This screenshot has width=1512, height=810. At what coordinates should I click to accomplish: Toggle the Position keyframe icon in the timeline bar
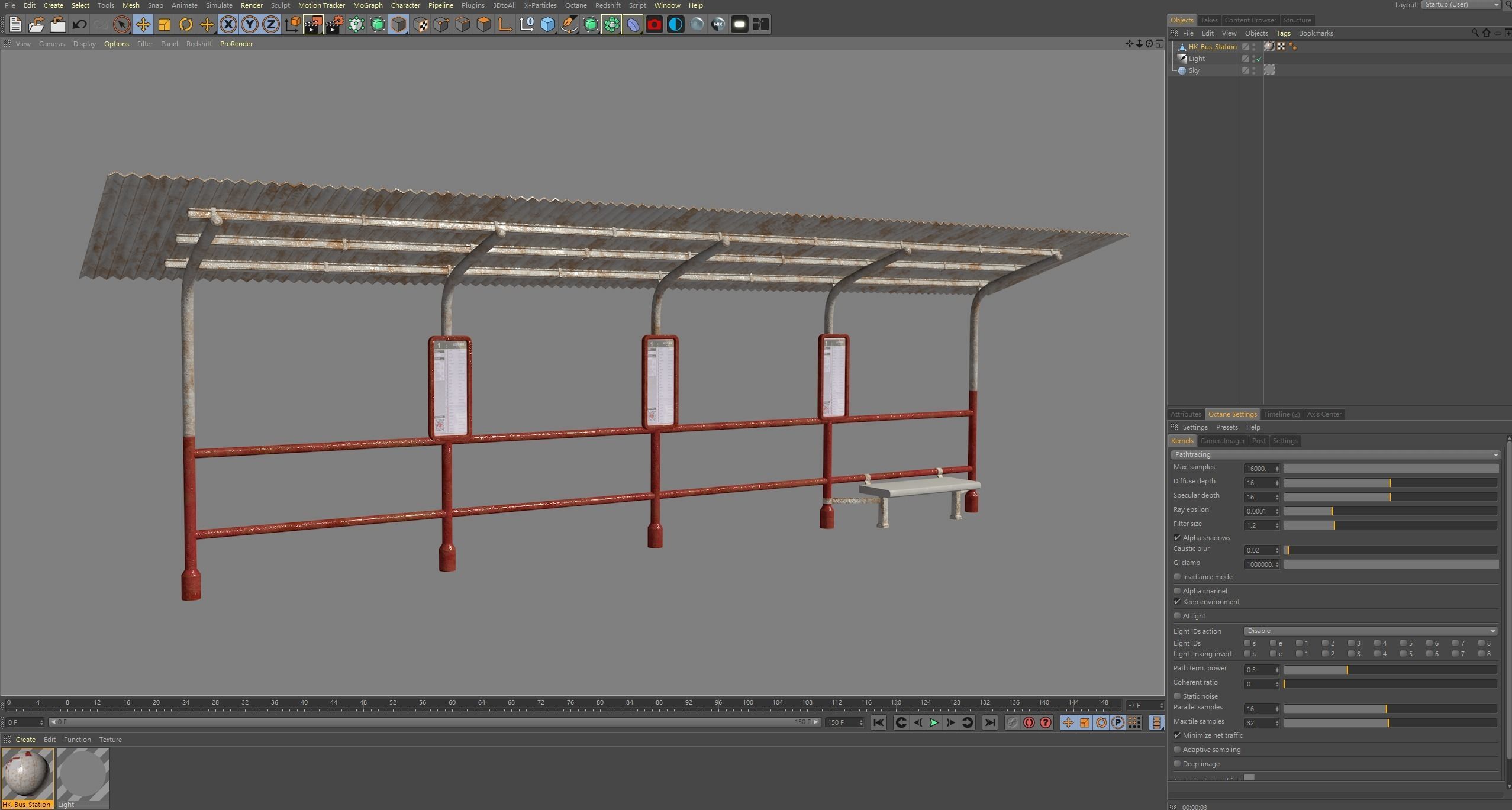coord(1068,722)
